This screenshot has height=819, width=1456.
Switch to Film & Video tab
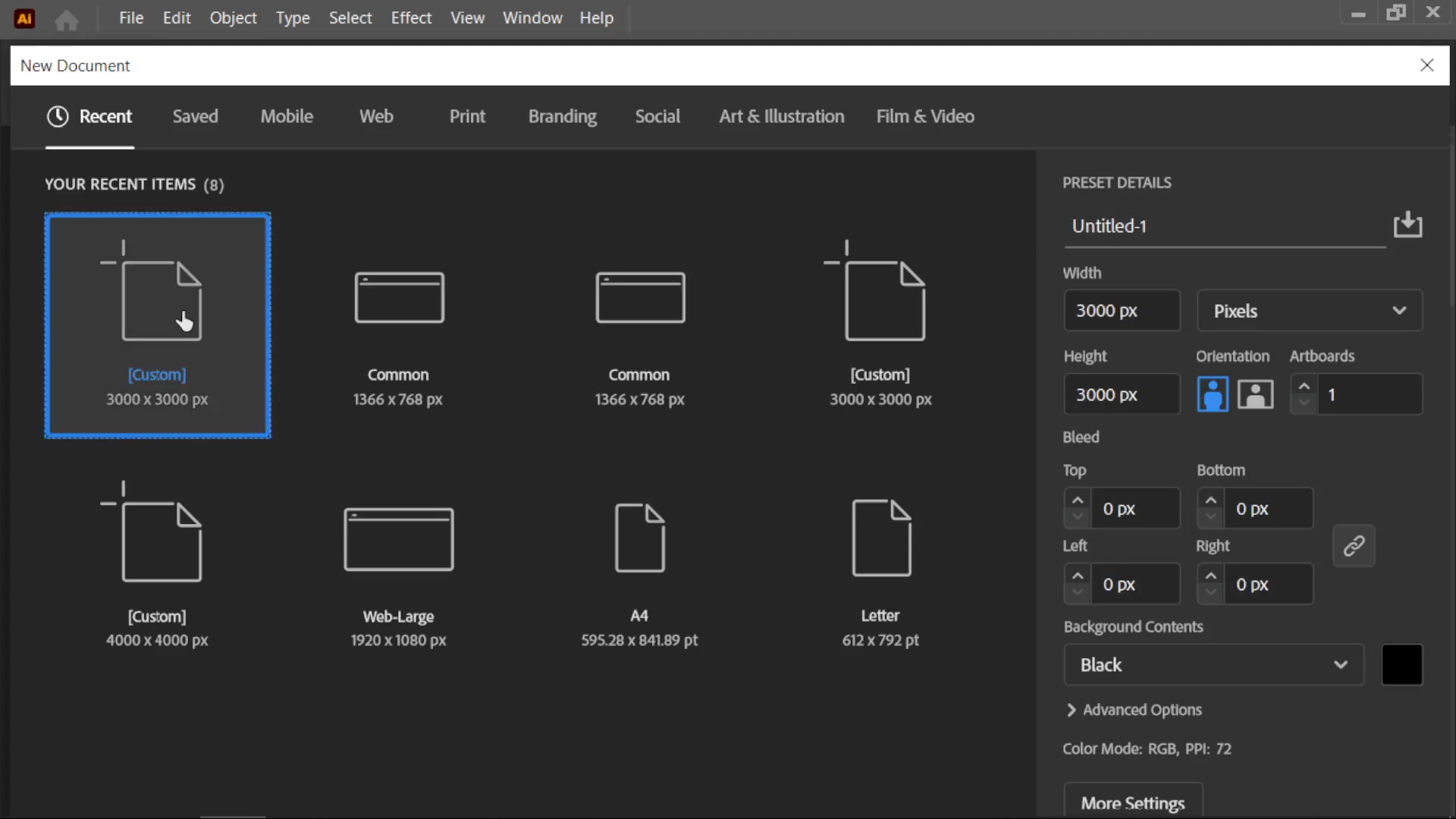[925, 116]
